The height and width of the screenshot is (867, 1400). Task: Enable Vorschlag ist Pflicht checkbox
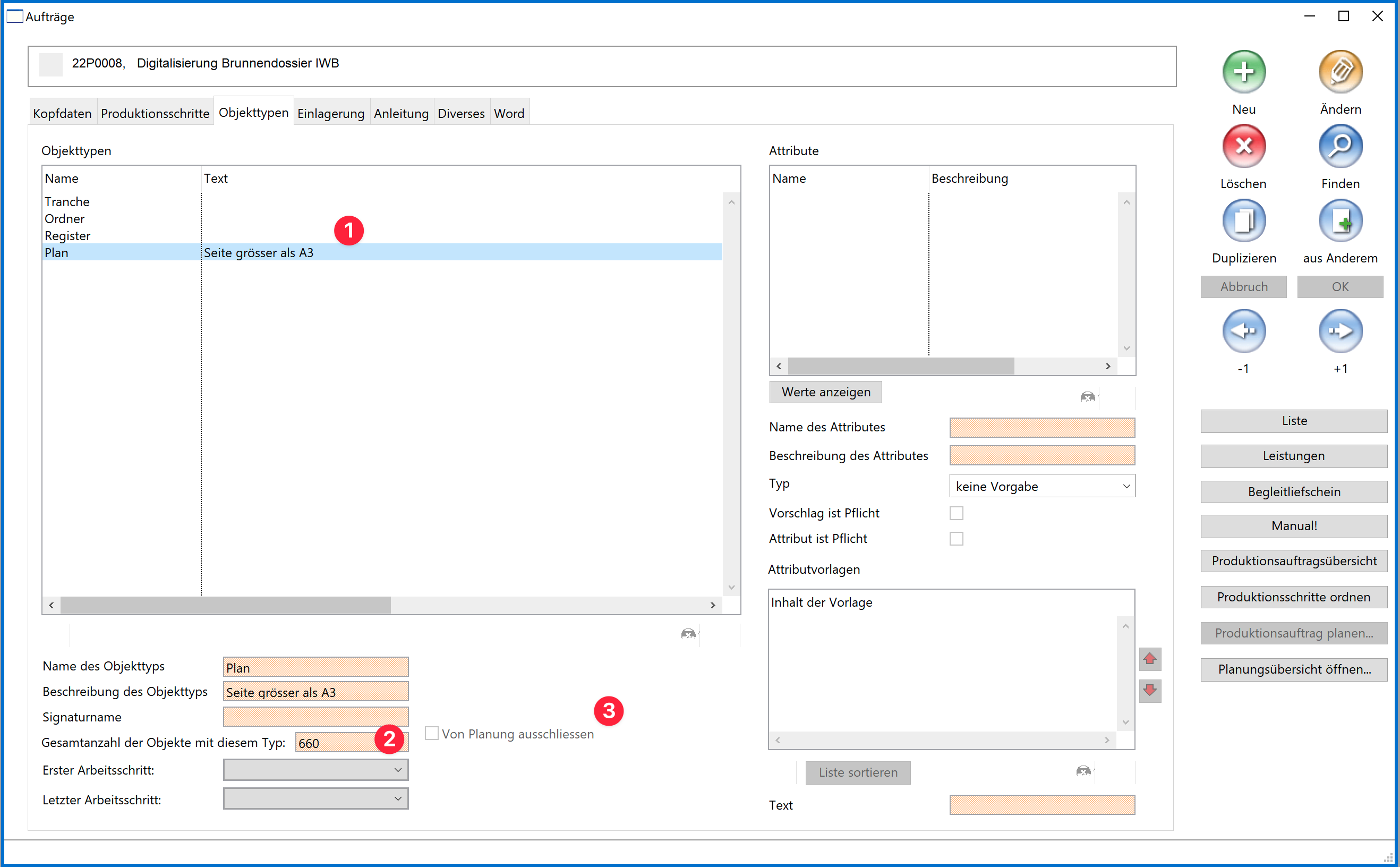pos(955,513)
